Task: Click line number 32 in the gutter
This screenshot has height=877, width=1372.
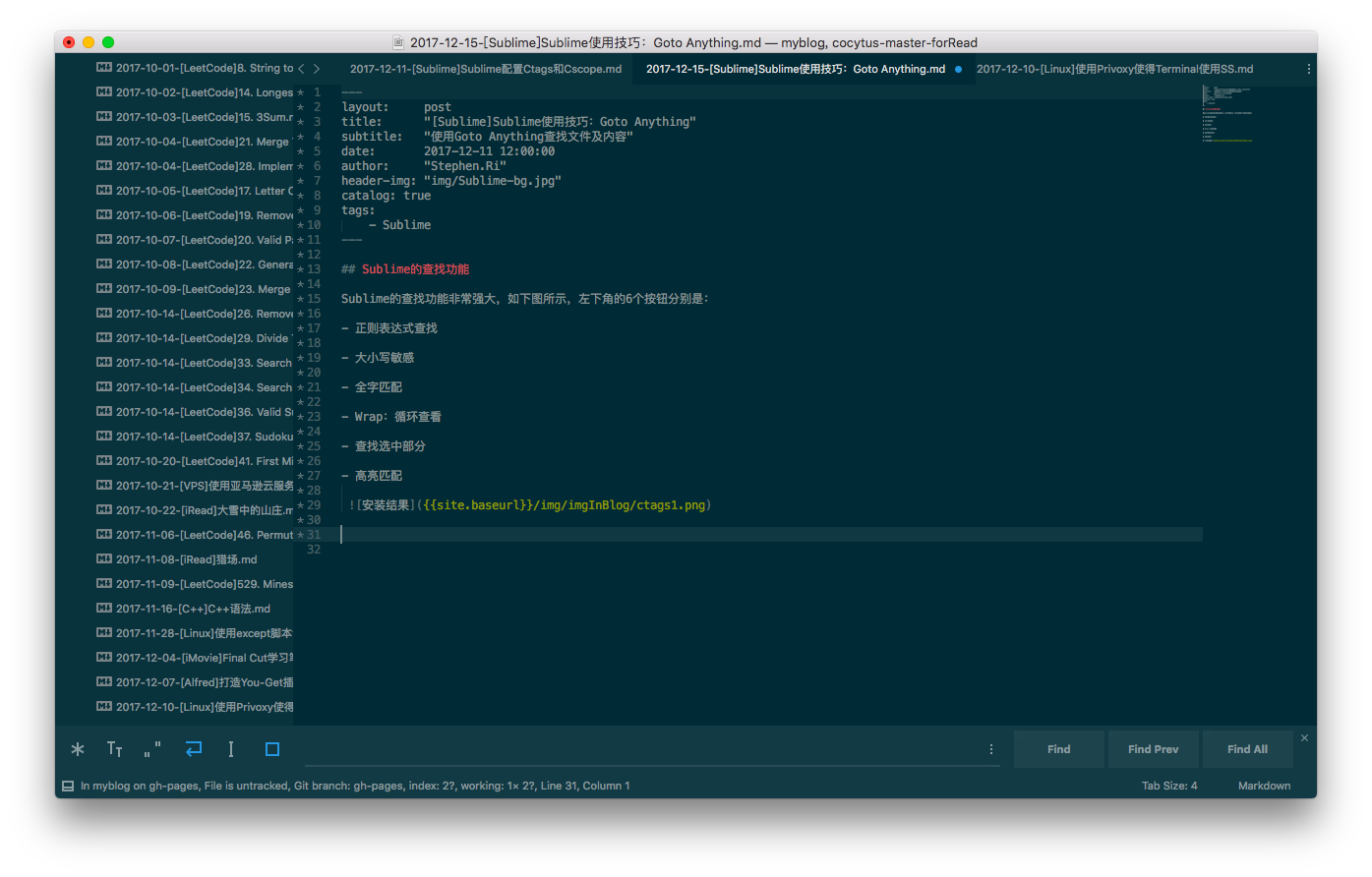Action: (314, 550)
